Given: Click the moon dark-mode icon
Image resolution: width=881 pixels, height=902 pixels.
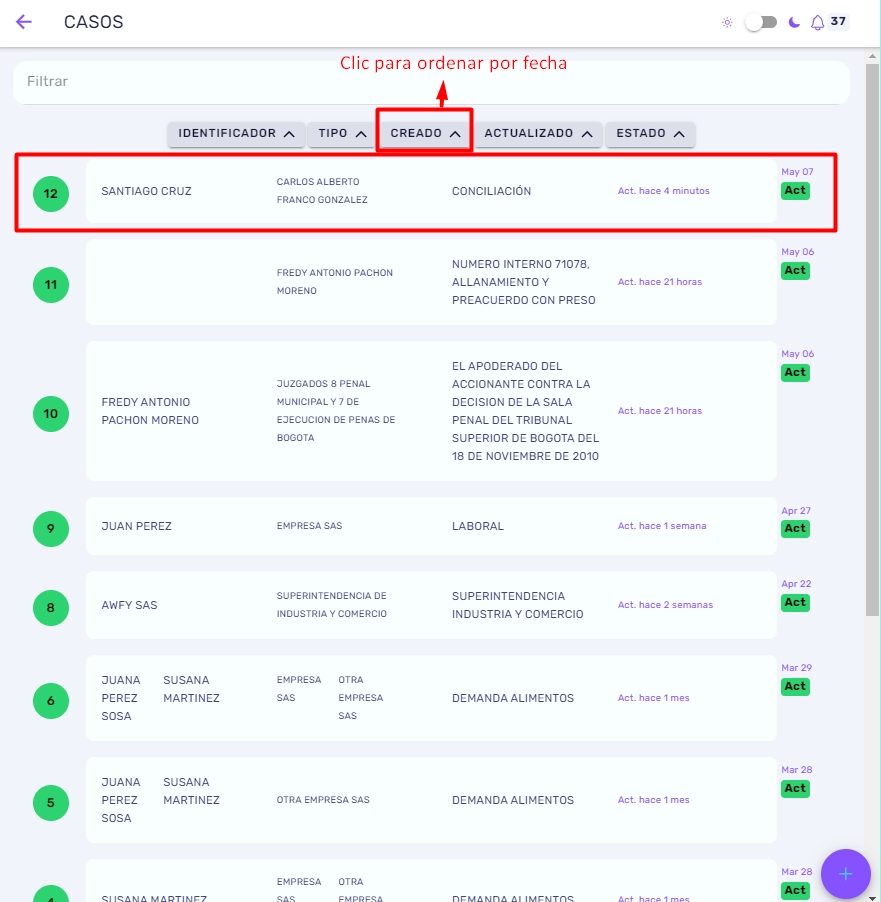Looking at the screenshot, I should (x=794, y=22).
